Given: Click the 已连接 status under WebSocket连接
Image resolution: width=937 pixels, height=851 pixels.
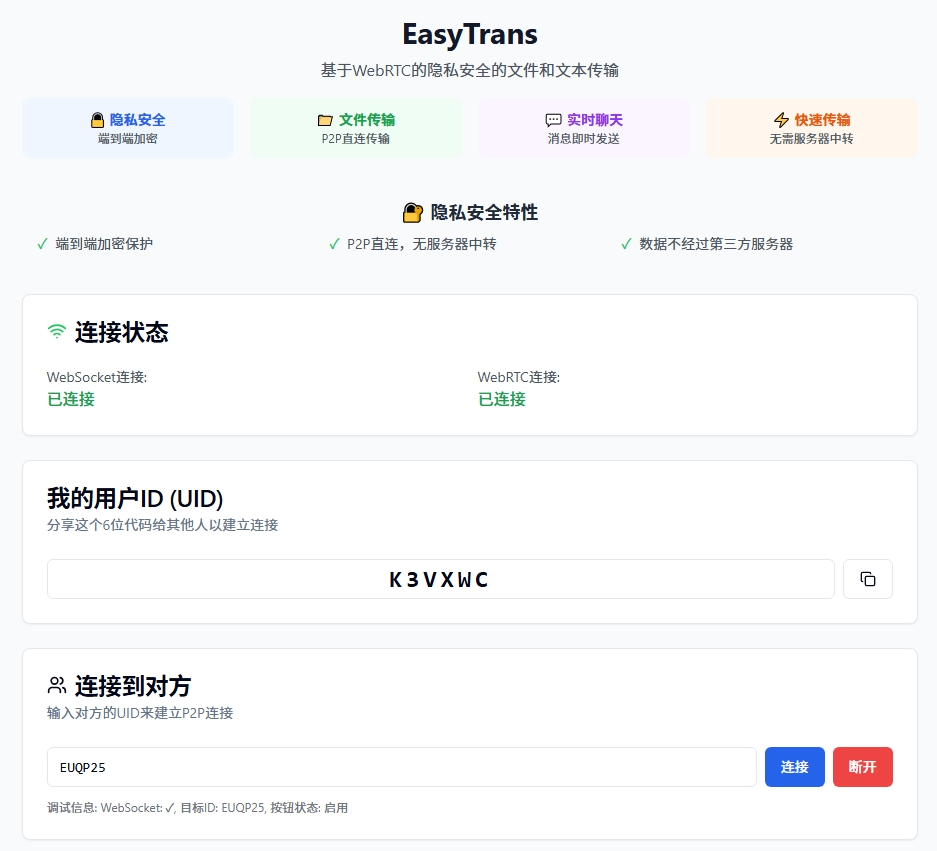Looking at the screenshot, I should coord(71,399).
